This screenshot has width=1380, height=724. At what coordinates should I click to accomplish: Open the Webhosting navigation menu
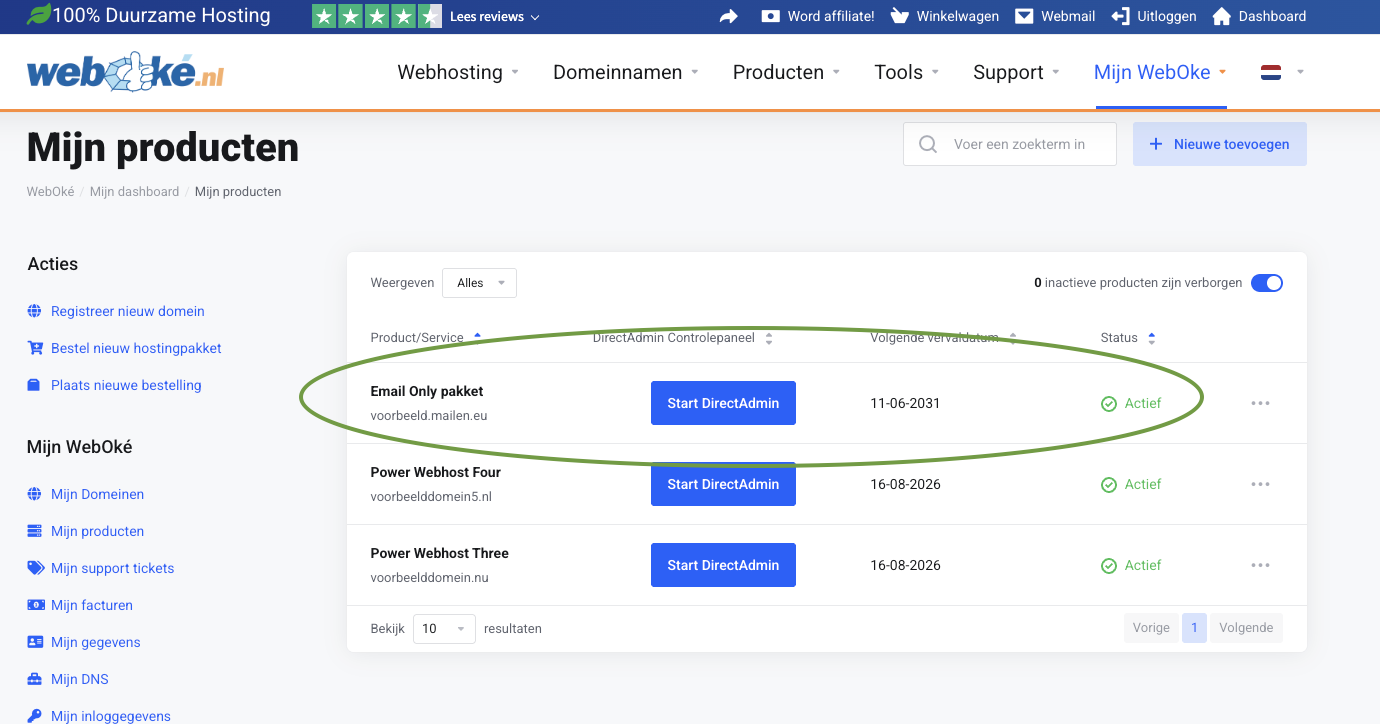(x=458, y=72)
